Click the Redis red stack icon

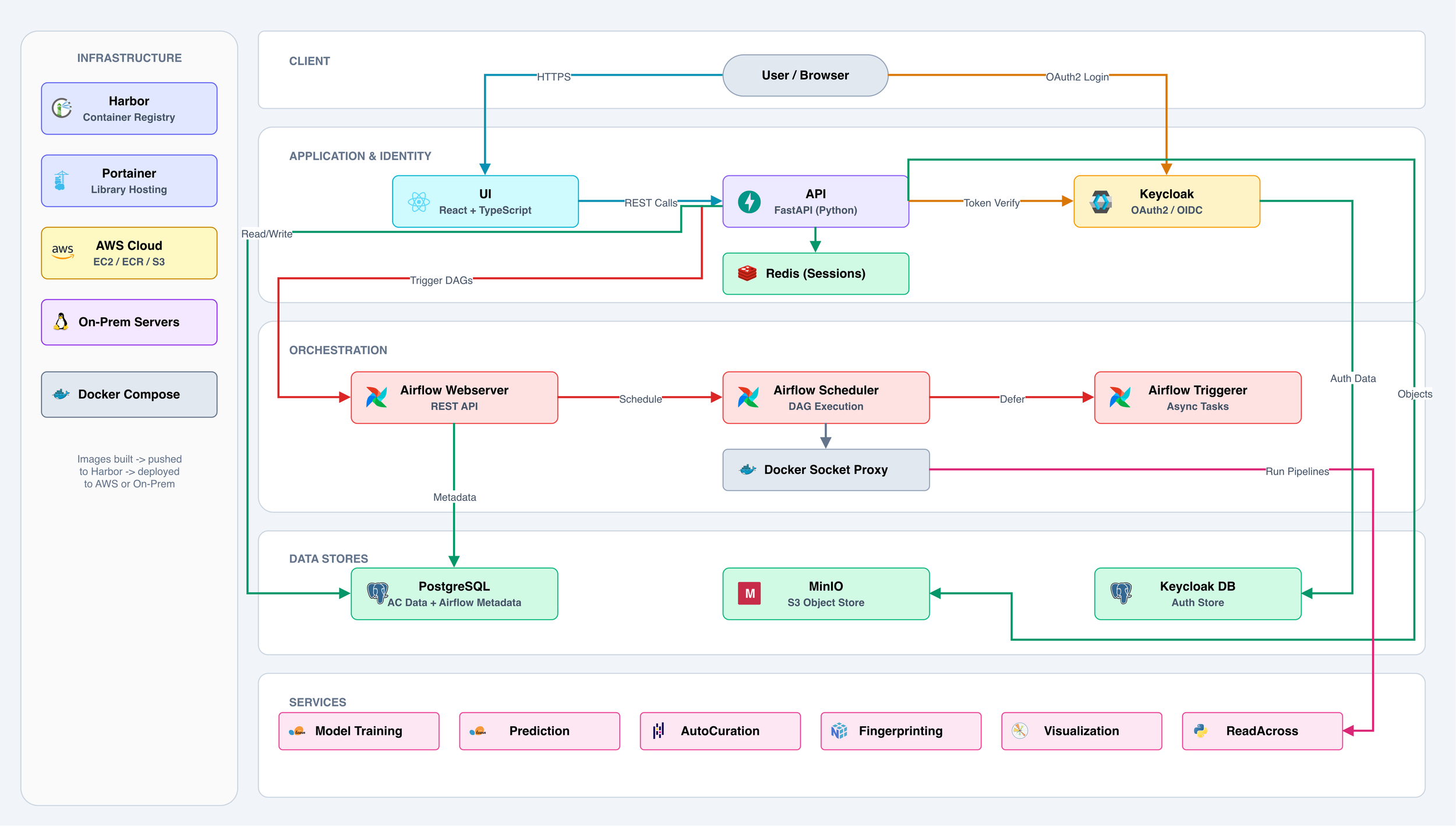point(747,274)
